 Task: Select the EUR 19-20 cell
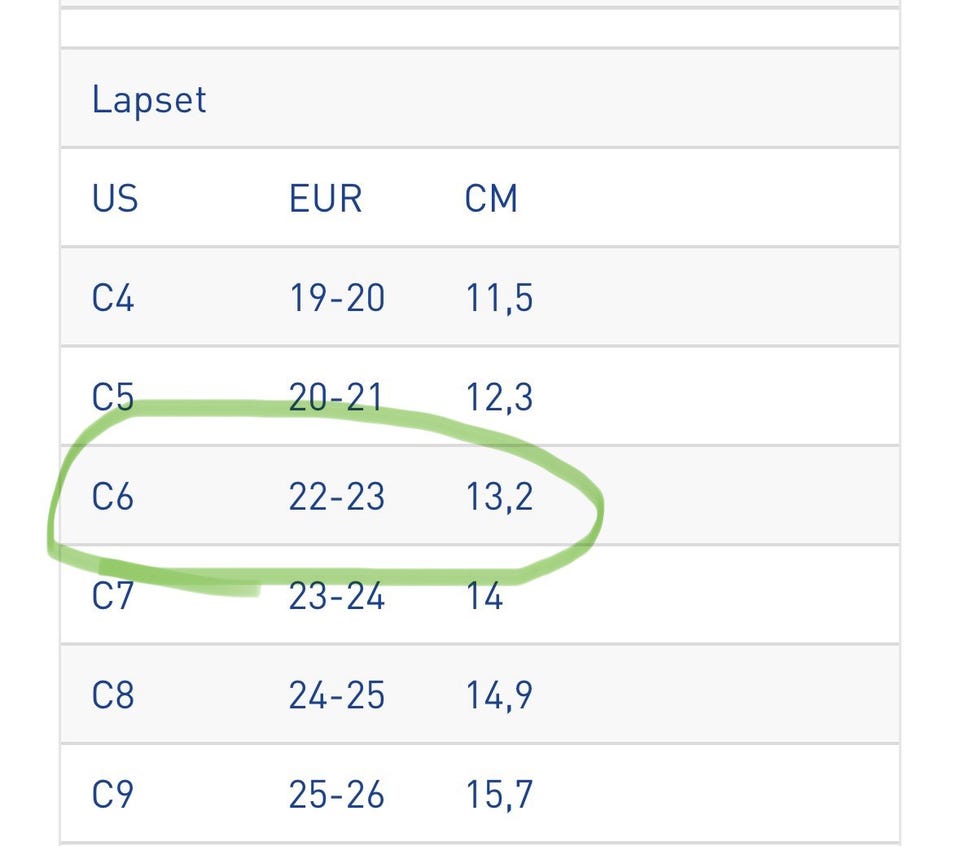pos(336,298)
